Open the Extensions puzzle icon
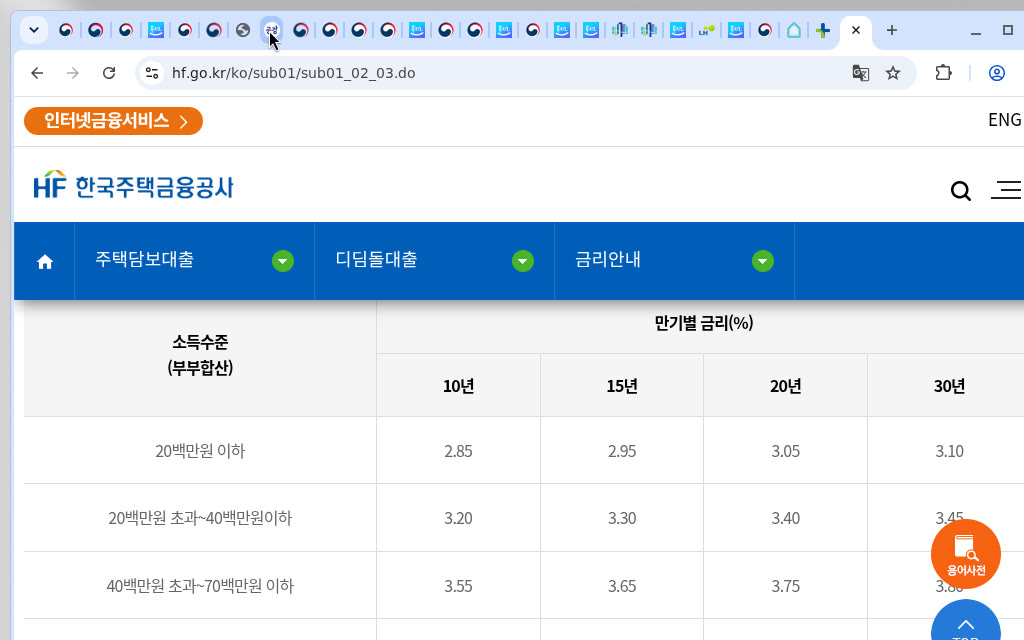The height and width of the screenshot is (640, 1024). click(943, 73)
